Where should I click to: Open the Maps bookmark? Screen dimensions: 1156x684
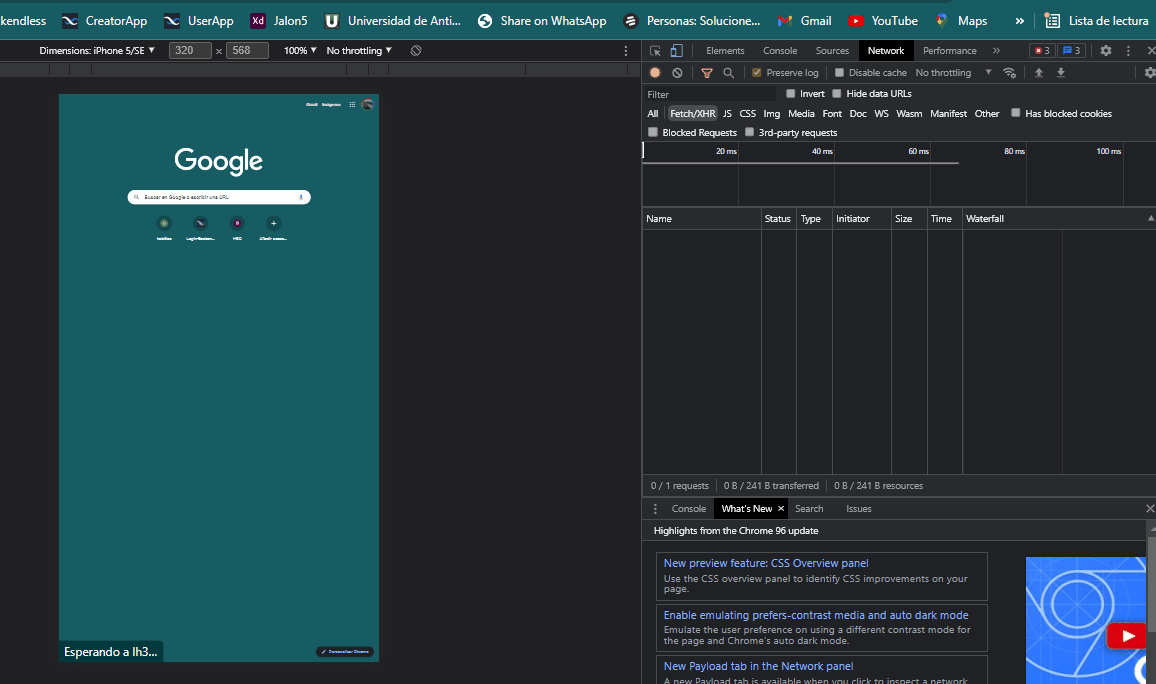click(x=961, y=21)
